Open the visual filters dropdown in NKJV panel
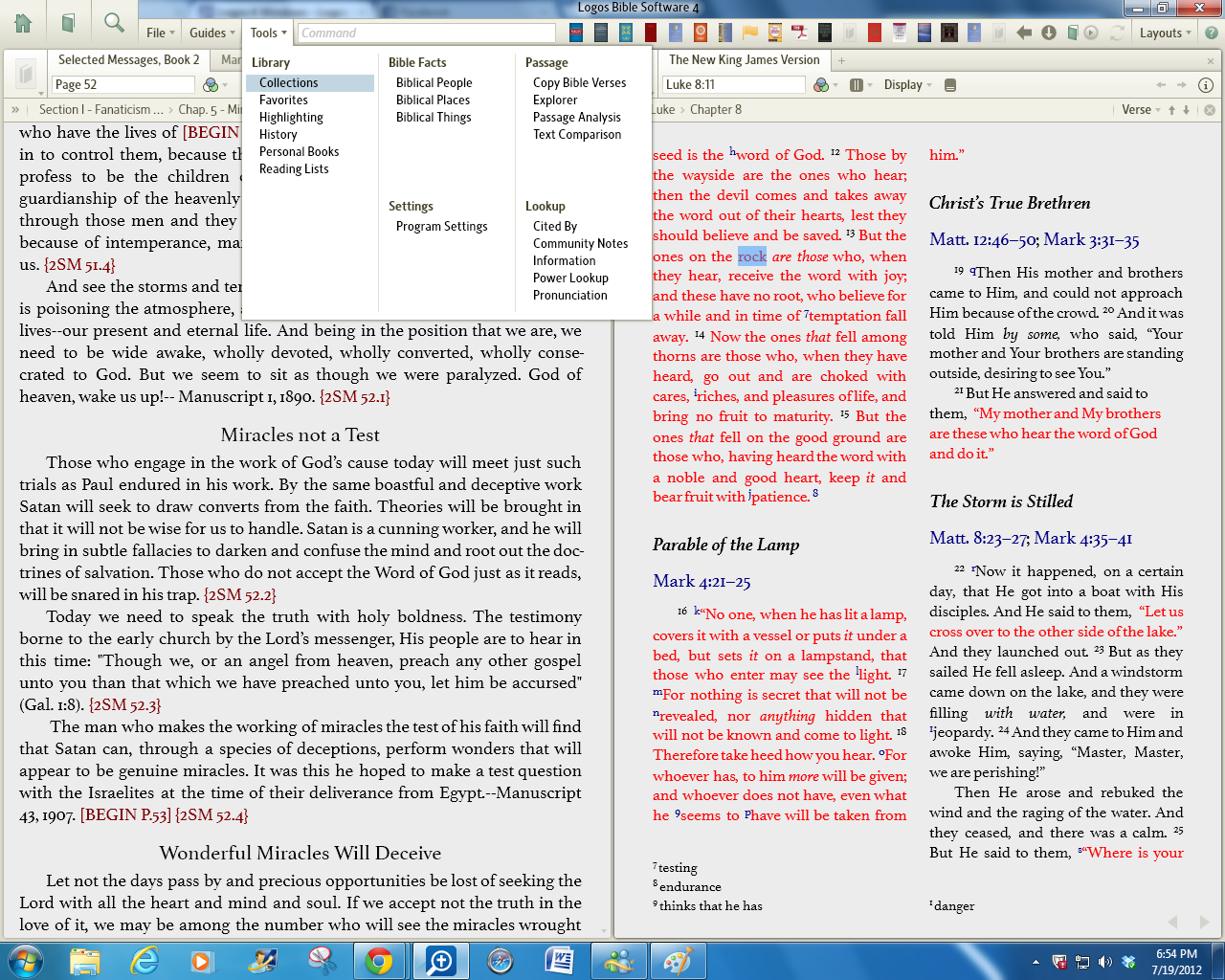The image size is (1225, 980). click(825, 85)
